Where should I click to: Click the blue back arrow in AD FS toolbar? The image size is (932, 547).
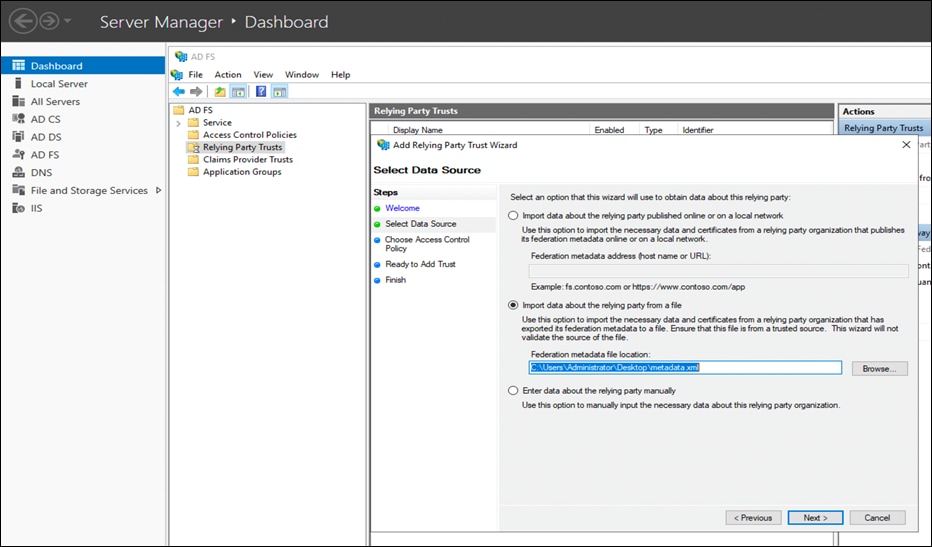tap(179, 92)
